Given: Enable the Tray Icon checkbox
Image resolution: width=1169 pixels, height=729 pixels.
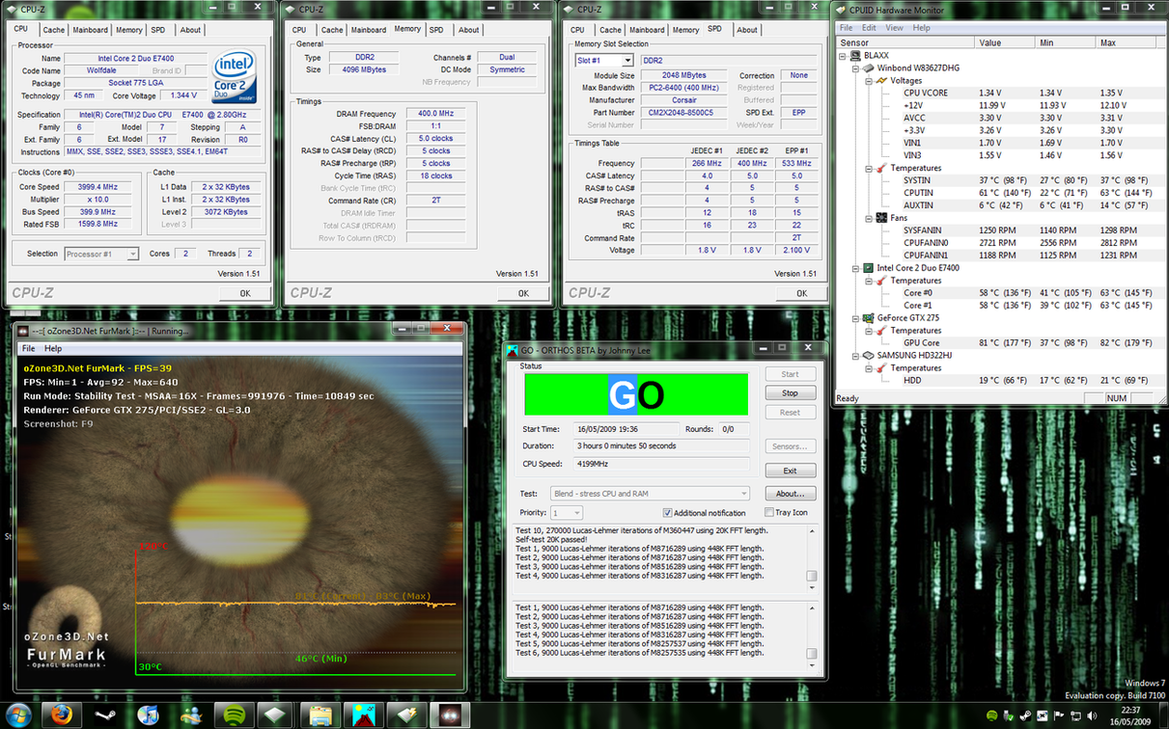Looking at the screenshot, I should 769,513.
